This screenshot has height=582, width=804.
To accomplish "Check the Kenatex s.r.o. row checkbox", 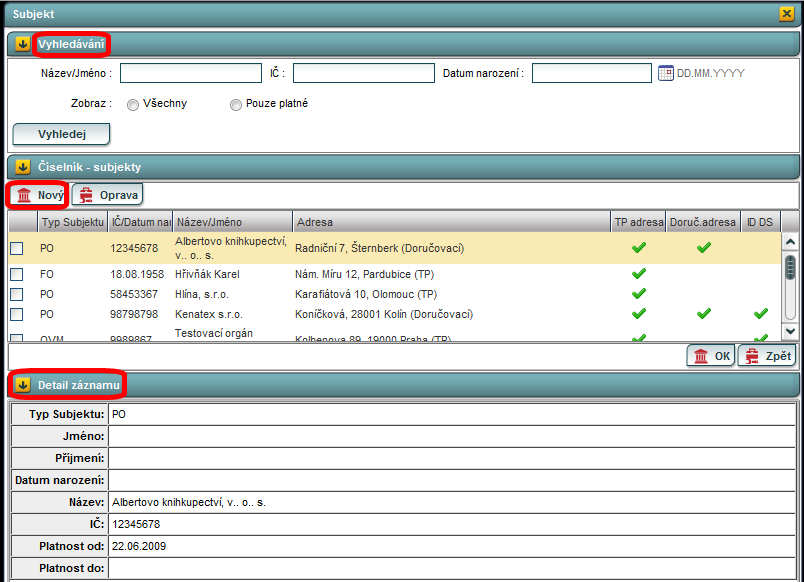I will point(16,314).
